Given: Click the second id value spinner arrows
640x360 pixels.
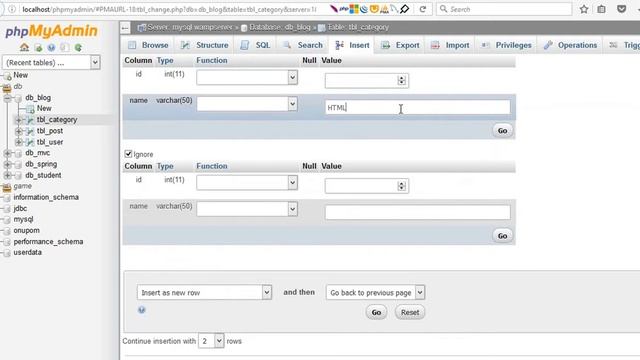Looking at the screenshot, I should click(402, 186).
